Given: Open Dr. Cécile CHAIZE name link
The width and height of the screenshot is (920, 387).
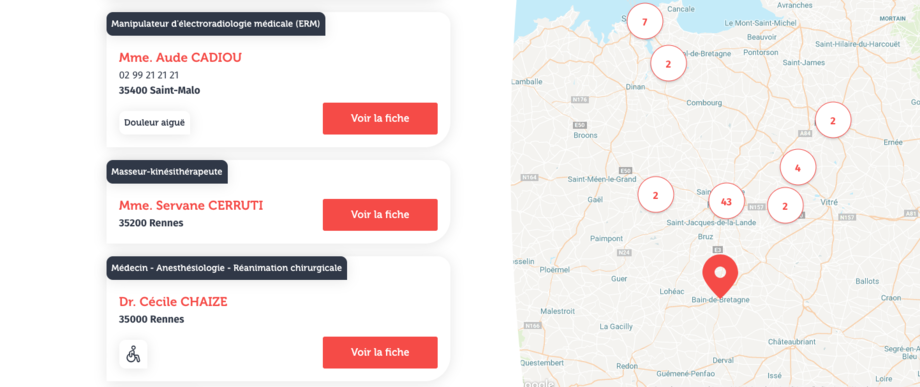Looking at the screenshot, I should tap(173, 302).
